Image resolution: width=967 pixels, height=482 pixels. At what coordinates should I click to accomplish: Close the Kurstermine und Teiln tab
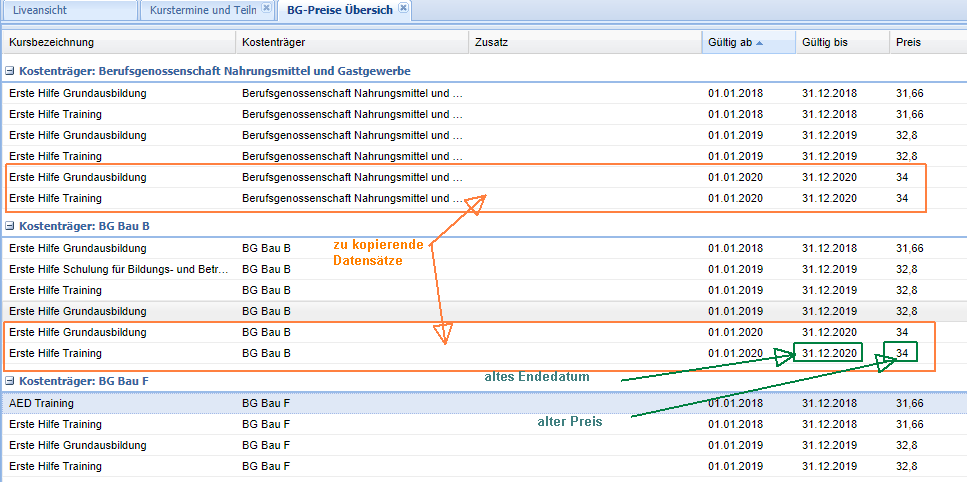266,9
